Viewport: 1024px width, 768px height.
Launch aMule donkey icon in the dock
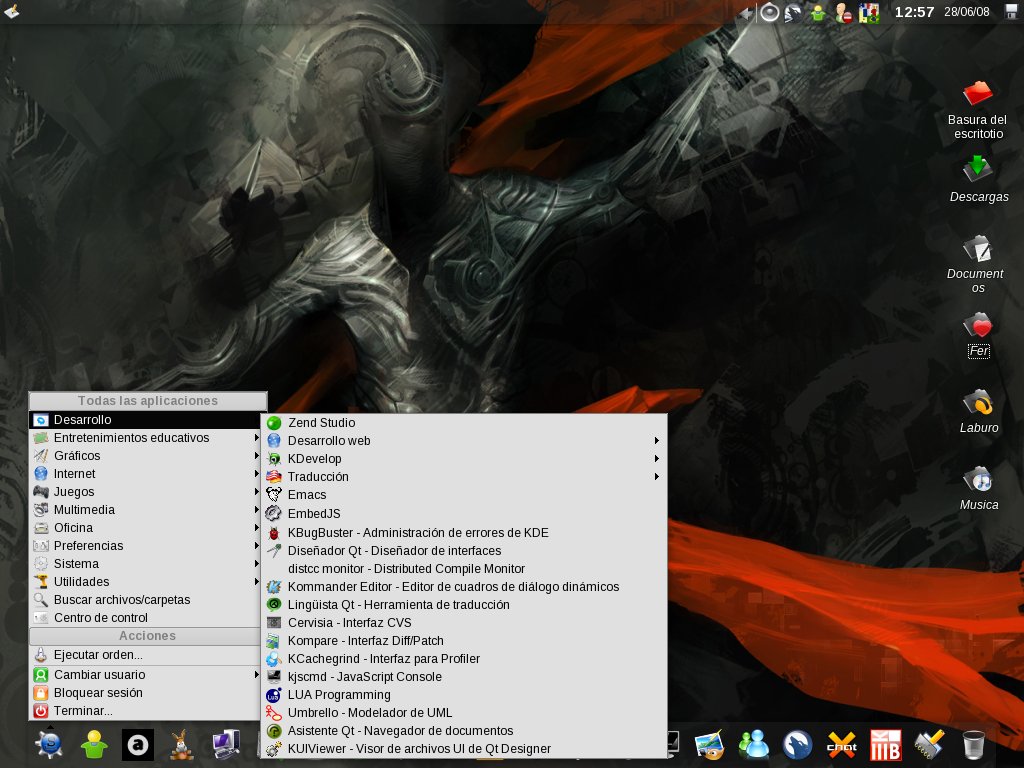182,744
